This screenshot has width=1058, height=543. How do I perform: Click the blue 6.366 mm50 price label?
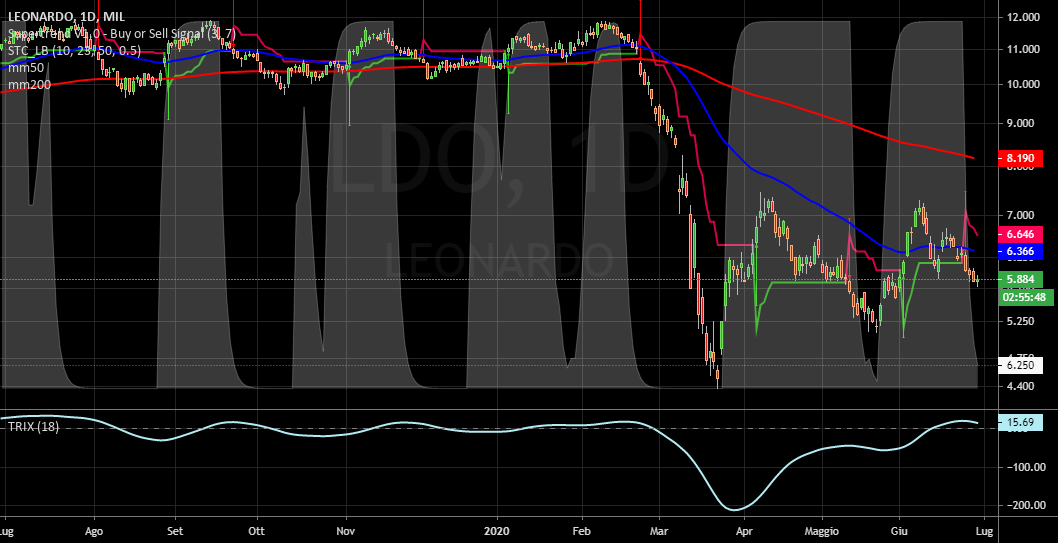[1020, 252]
